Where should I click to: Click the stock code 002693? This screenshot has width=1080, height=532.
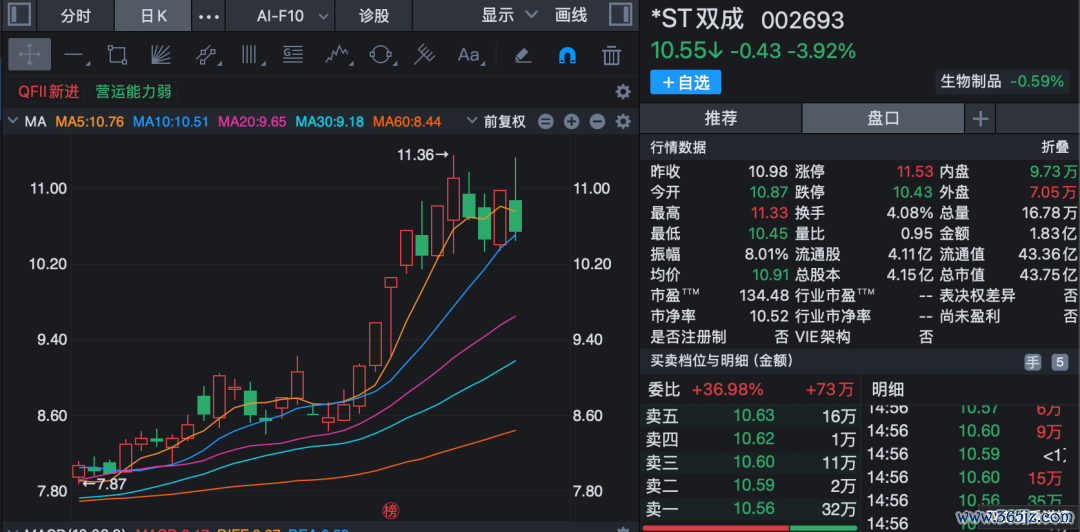tap(802, 21)
